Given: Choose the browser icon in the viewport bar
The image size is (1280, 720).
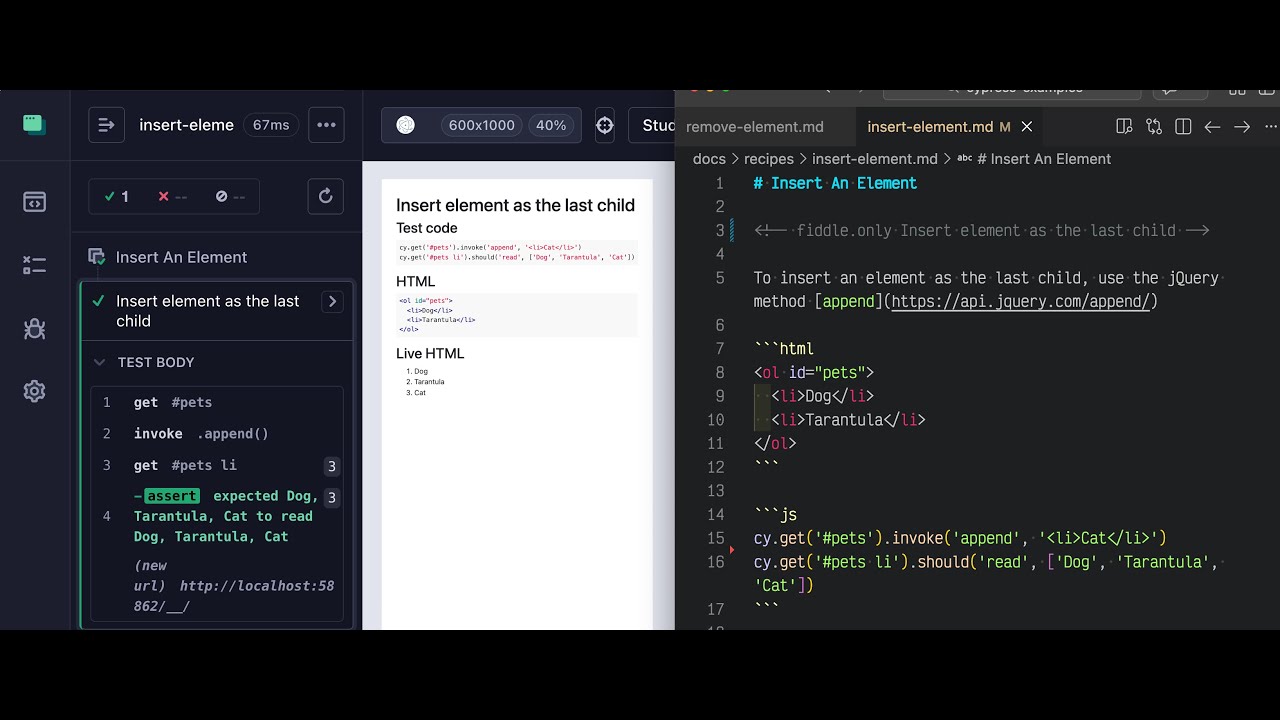Looking at the screenshot, I should pyautogui.click(x=405, y=125).
